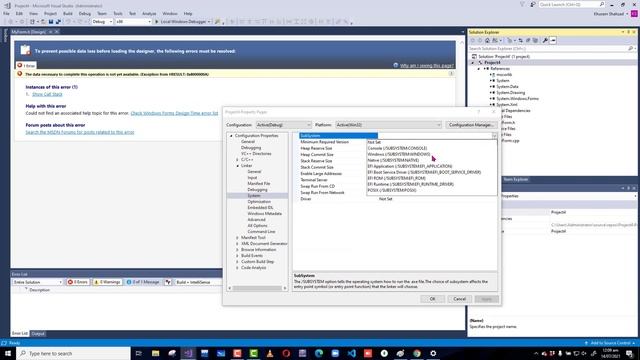The height and width of the screenshot is (360, 640).
Task: Open the Build menu
Action: tap(68, 13)
